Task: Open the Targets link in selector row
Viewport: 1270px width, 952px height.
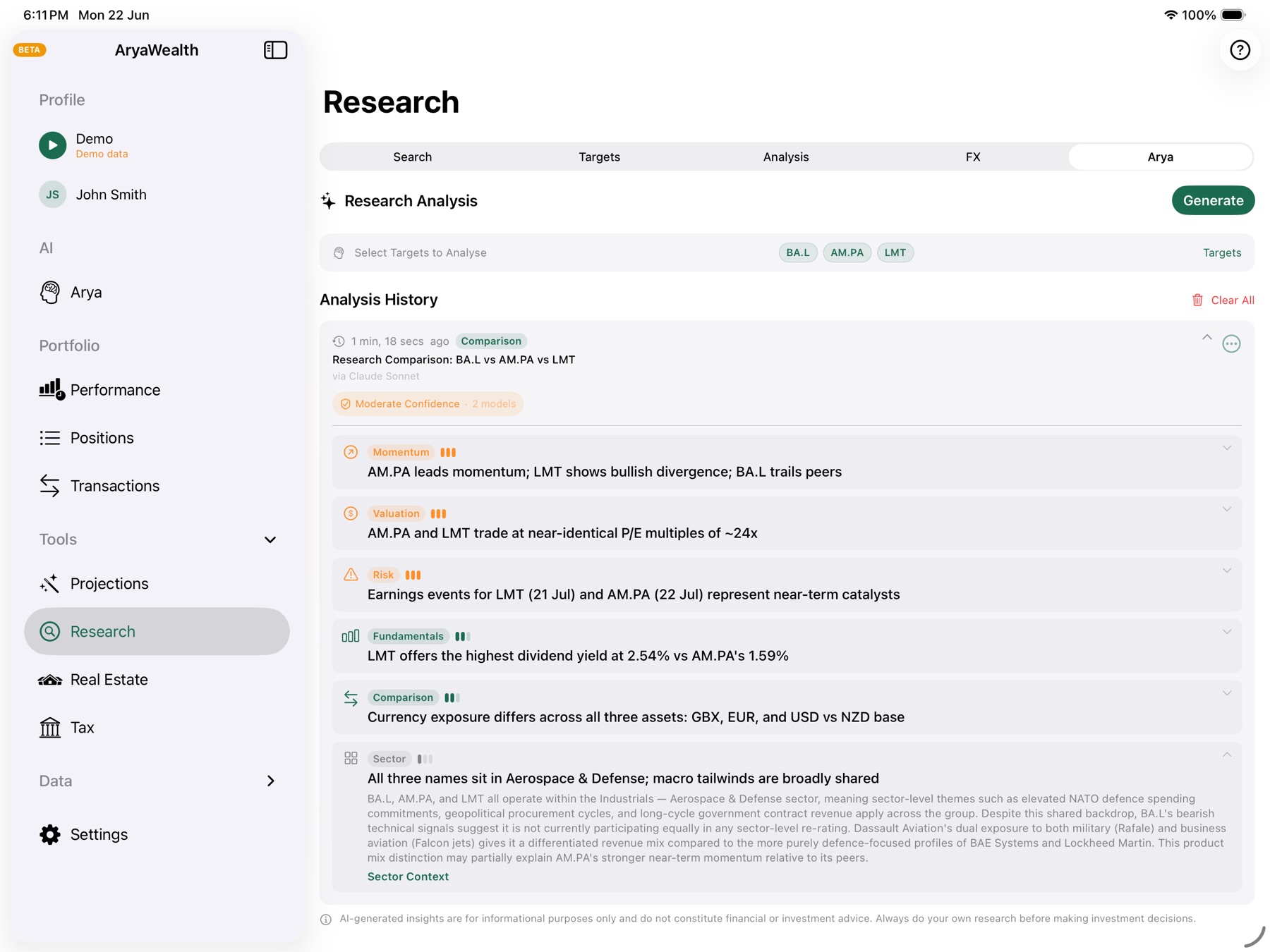Action: [x=1222, y=252]
